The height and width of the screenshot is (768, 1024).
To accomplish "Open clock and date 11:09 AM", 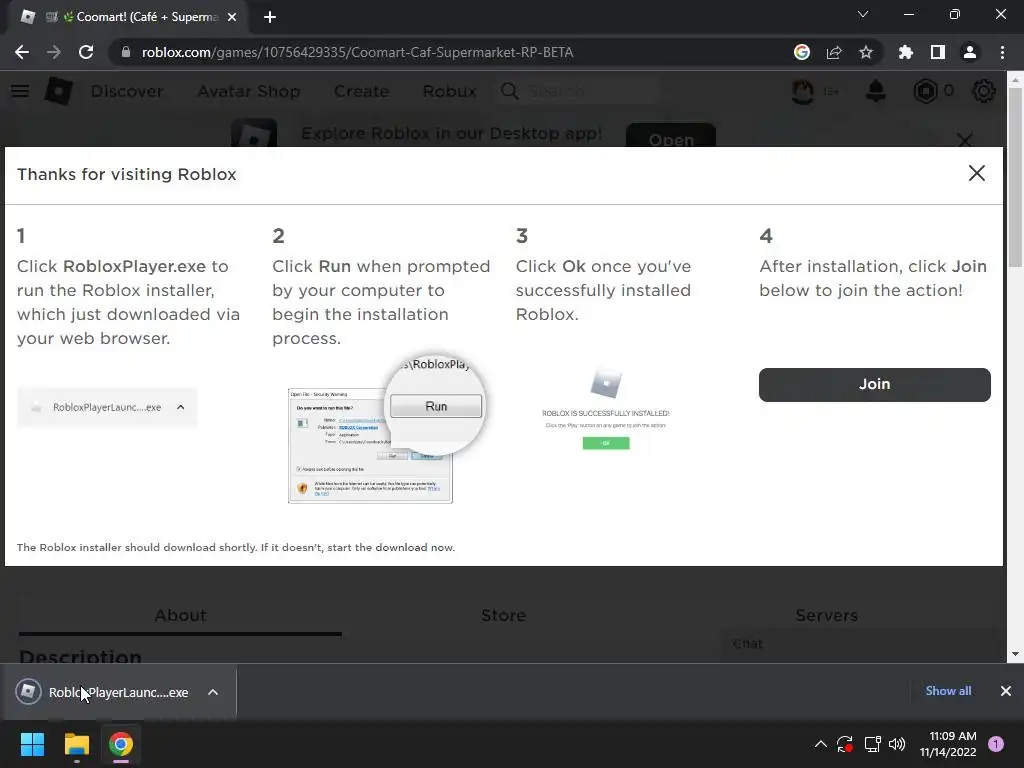I will [948, 744].
